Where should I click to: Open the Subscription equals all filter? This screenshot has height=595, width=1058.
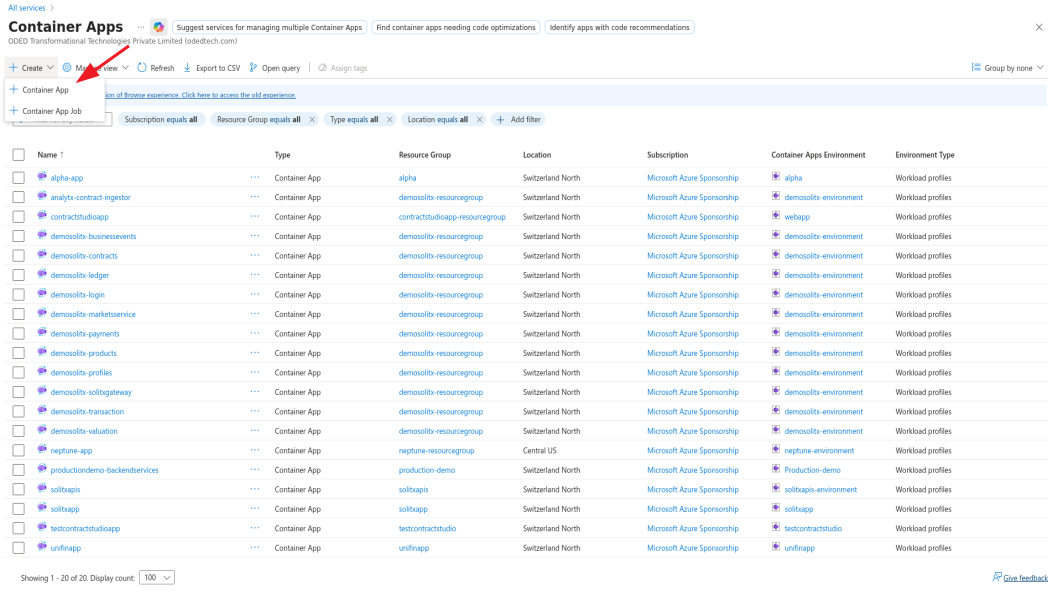click(161, 119)
